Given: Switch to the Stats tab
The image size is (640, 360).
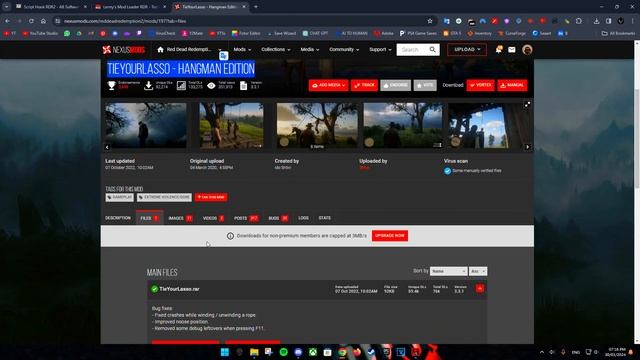Looking at the screenshot, I should pos(324,218).
